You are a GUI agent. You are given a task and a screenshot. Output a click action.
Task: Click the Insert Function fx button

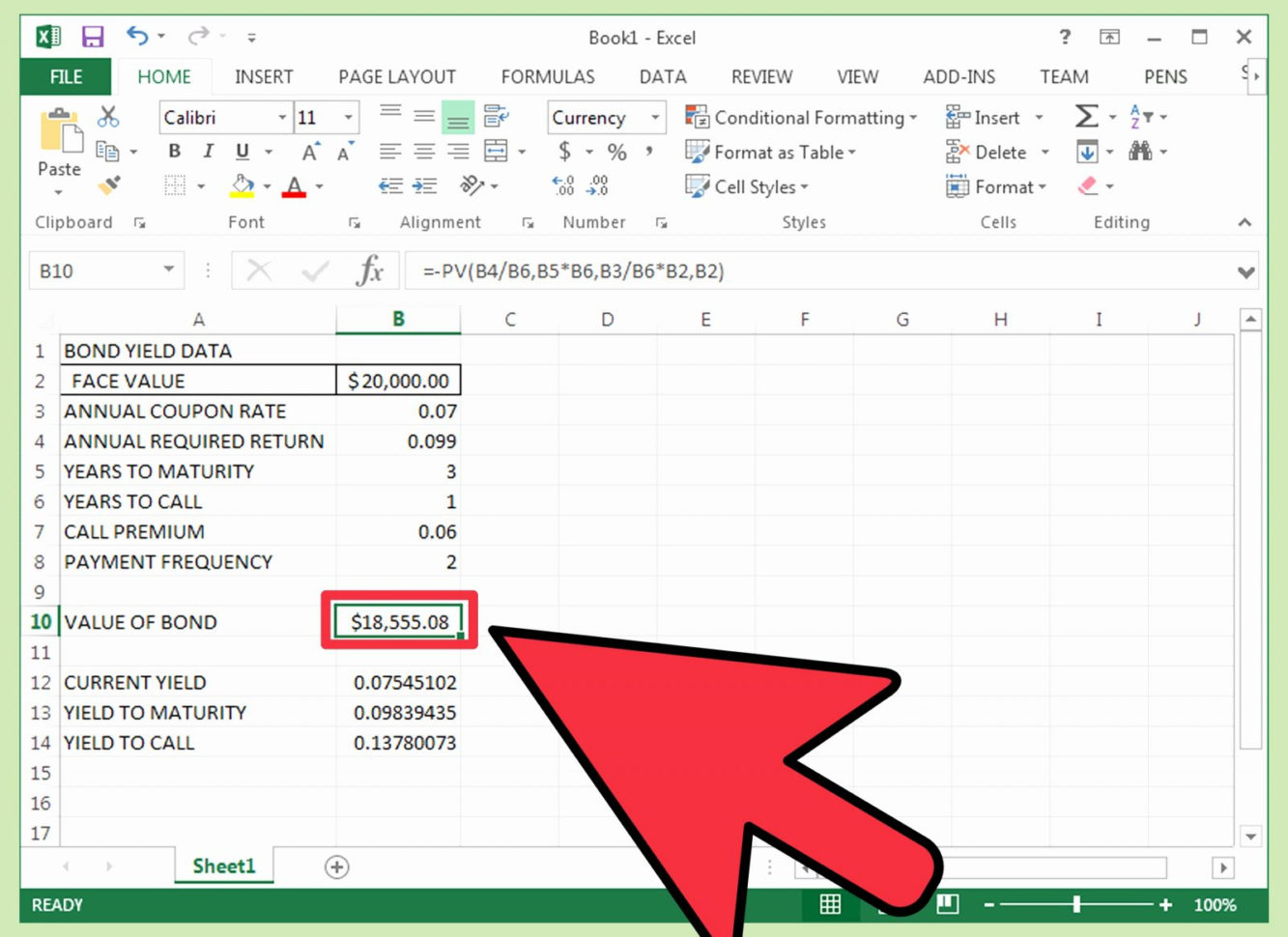(x=369, y=270)
